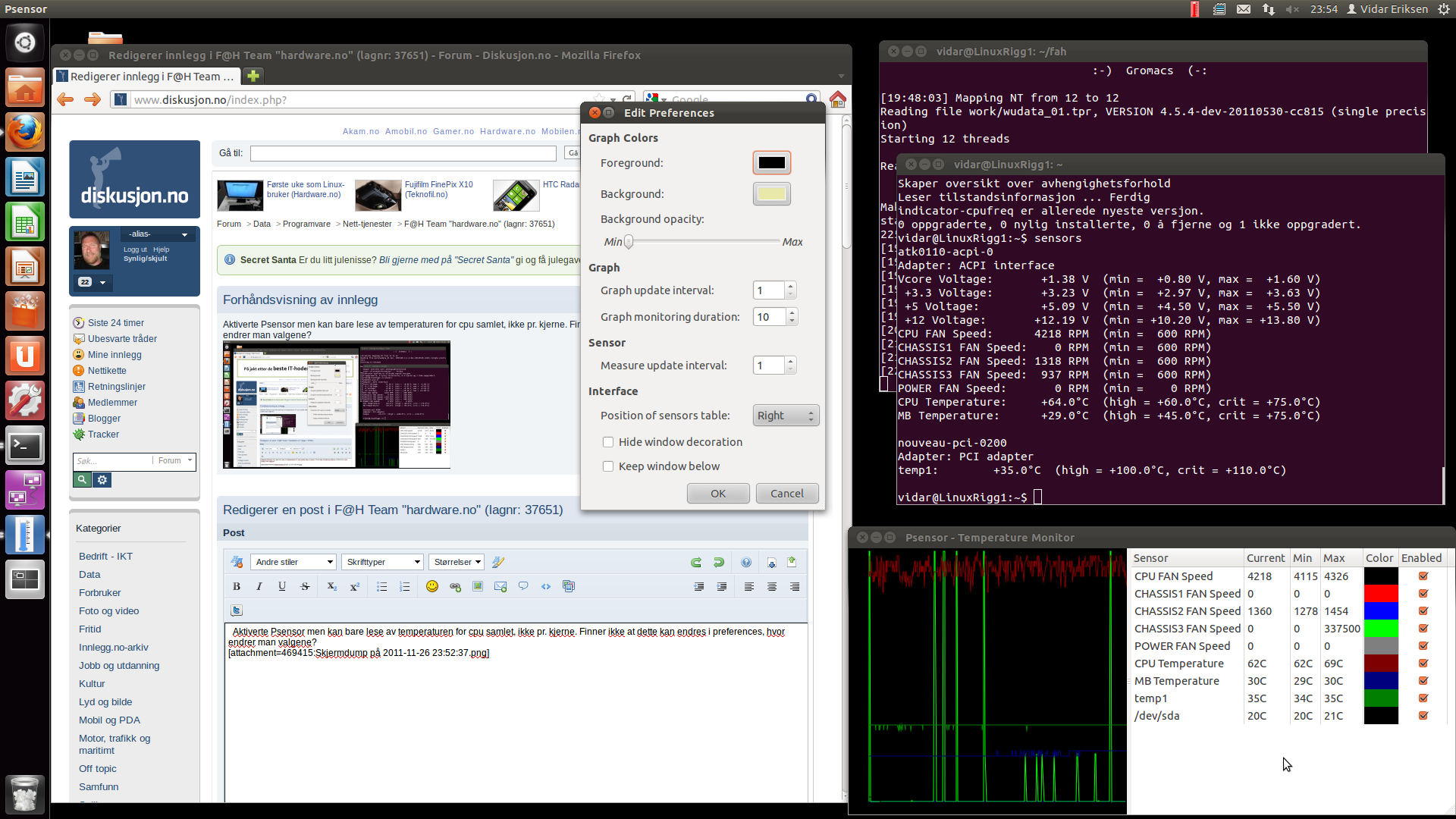
Task: Open the Trash in the launcher
Action: pyautogui.click(x=25, y=793)
